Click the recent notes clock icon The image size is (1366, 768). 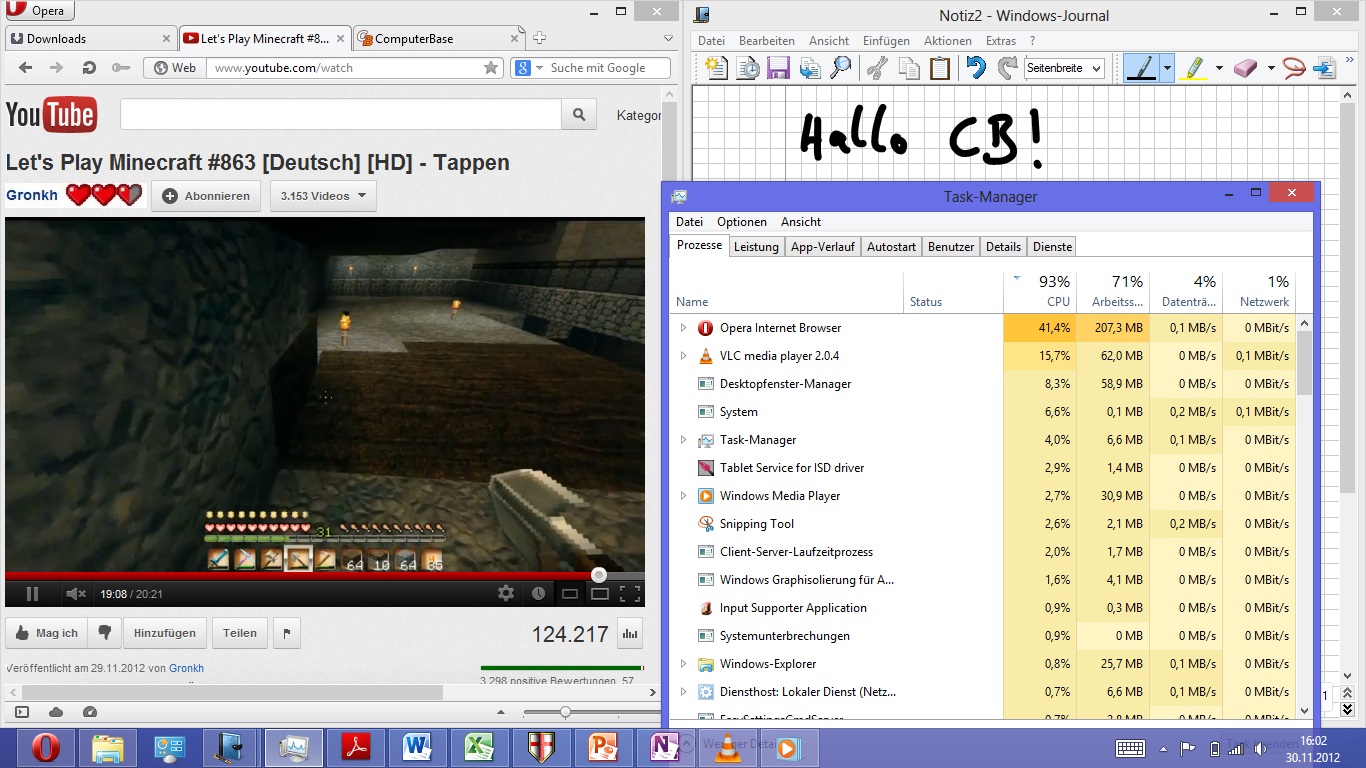[x=747, y=68]
